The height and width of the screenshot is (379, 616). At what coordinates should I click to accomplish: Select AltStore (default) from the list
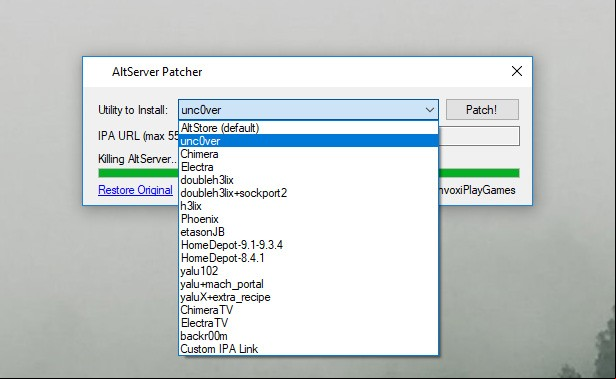pos(308,128)
